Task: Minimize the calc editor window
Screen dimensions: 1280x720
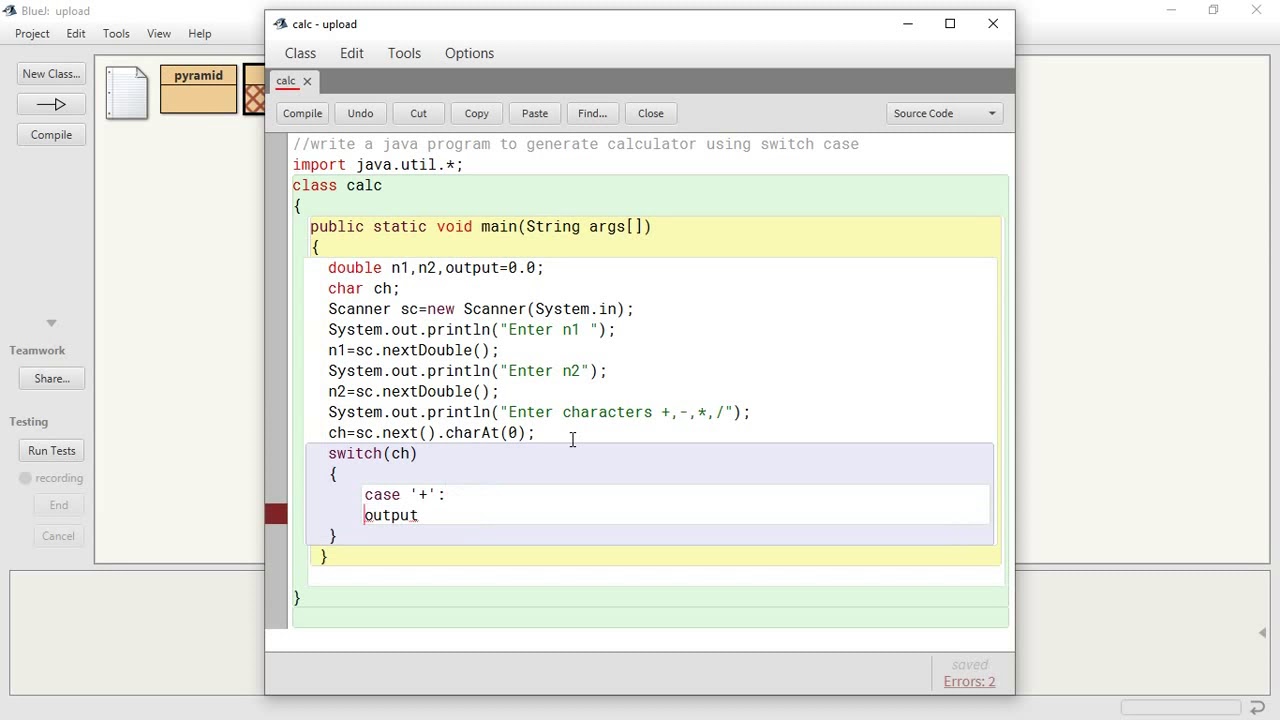Action: (x=908, y=24)
